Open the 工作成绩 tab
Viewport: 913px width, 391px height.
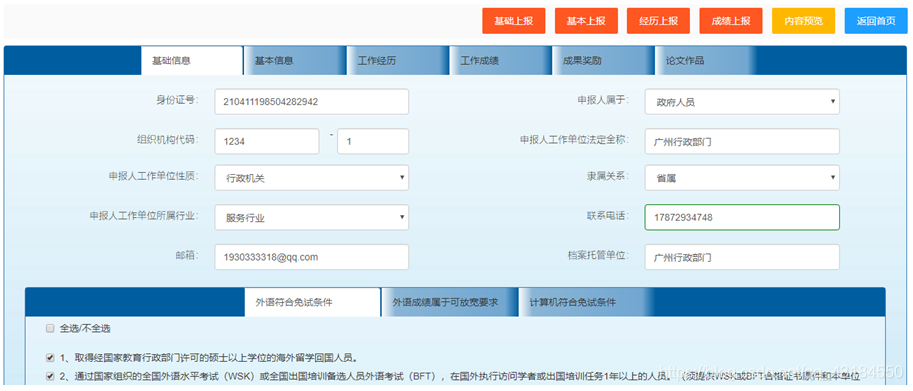501,61
